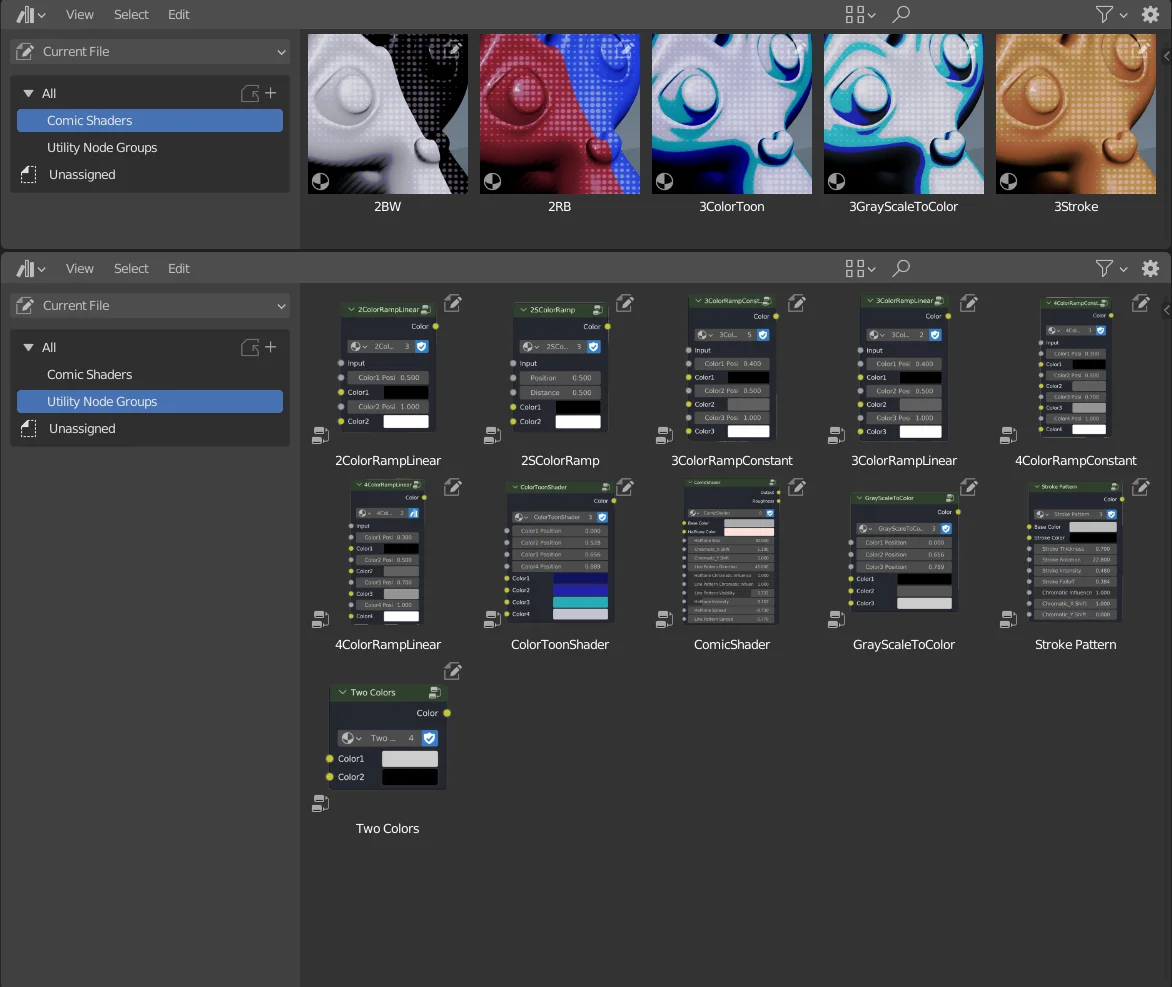Collapse the All catalog tree
1172x987 pixels.
pos(30,93)
